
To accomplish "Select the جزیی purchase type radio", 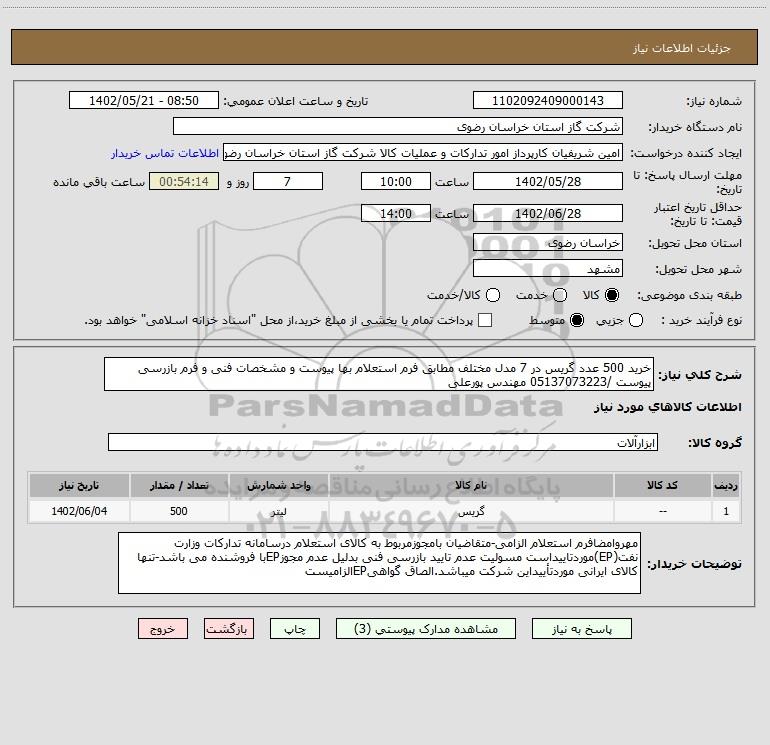I will (636, 320).
